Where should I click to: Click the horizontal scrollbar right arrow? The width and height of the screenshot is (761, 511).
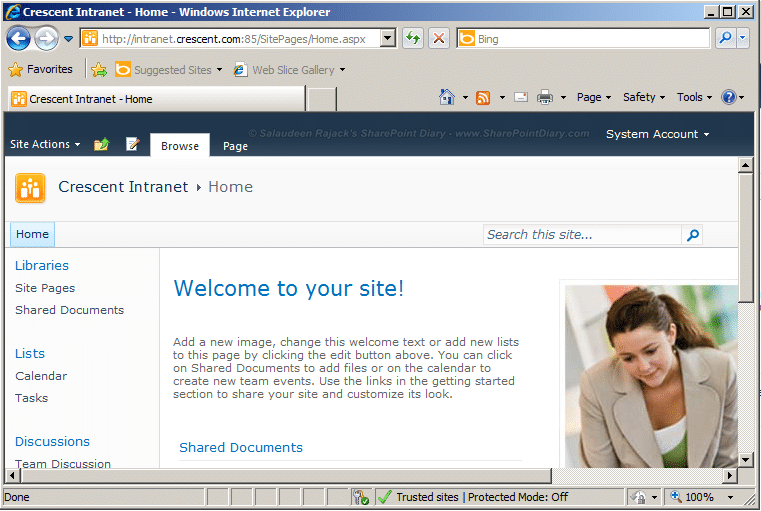point(730,476)
